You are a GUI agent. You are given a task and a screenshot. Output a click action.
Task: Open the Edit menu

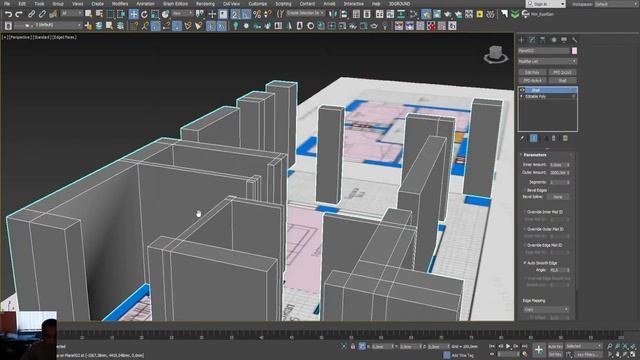coord(22,4)
